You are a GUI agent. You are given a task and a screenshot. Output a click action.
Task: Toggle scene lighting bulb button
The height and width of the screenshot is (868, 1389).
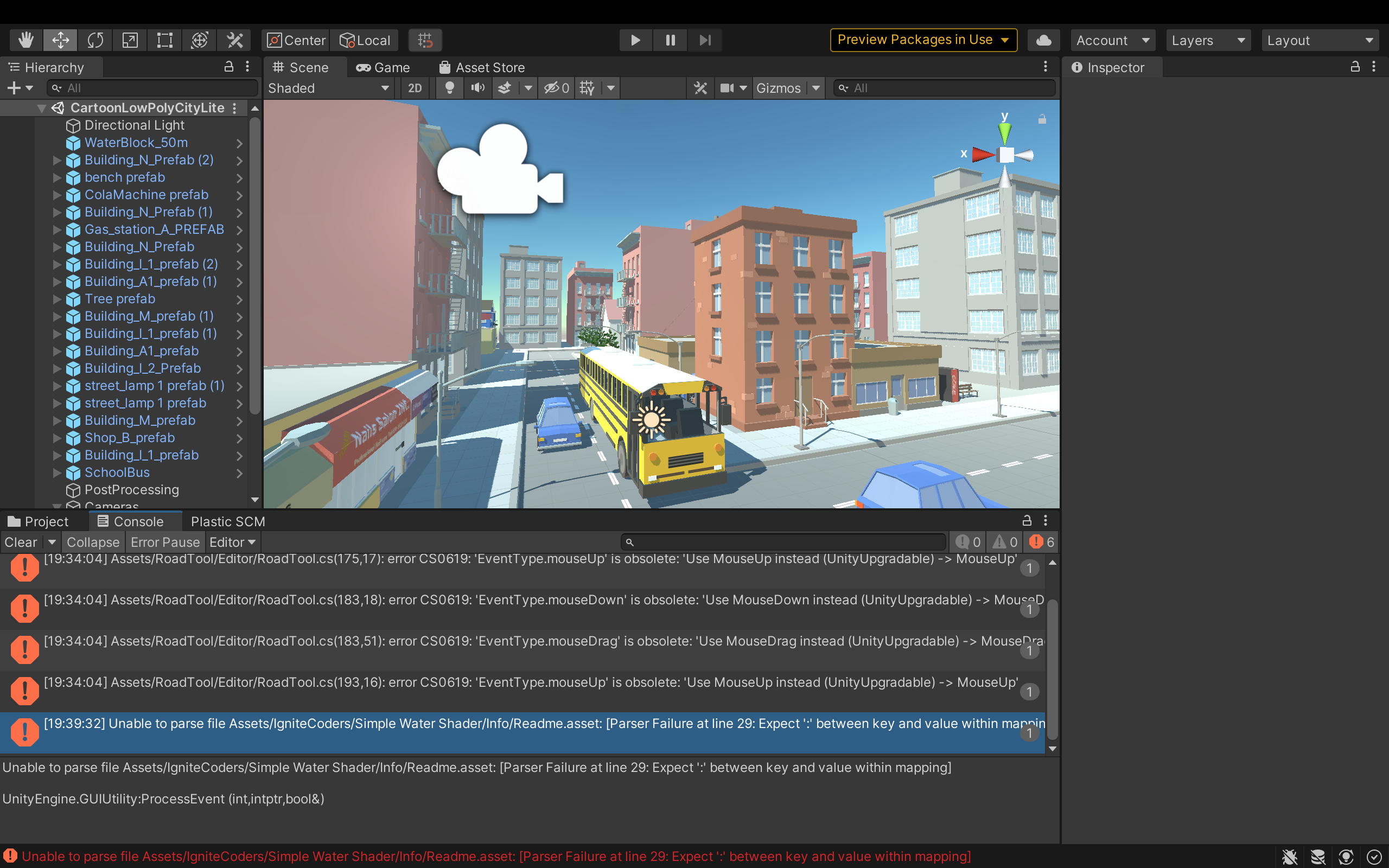tap(449, 88)
